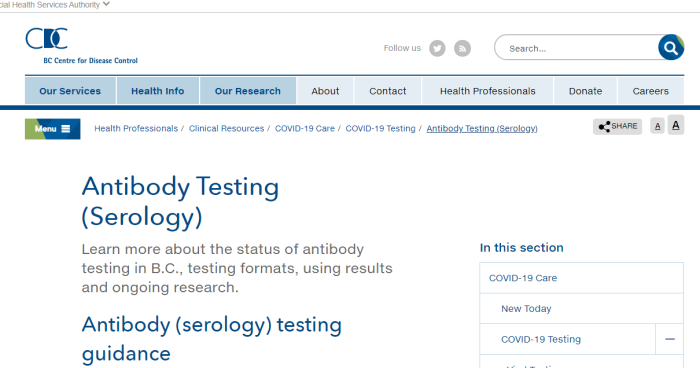Click Clinical Resources breadcrumb link
This screenshot has height=368, width=700.
click(226, 129)
